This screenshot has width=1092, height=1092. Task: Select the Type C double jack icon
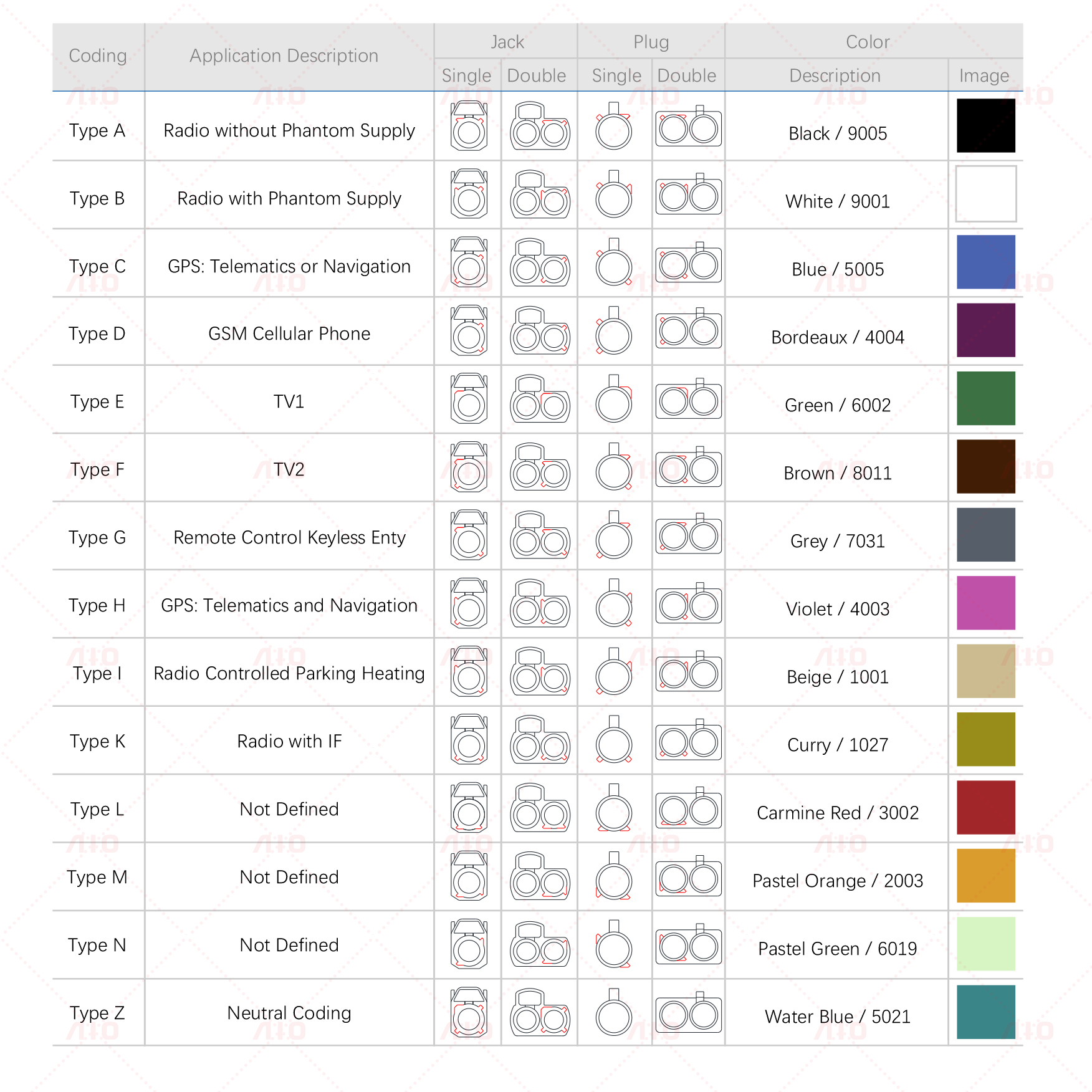pos(540,262)
